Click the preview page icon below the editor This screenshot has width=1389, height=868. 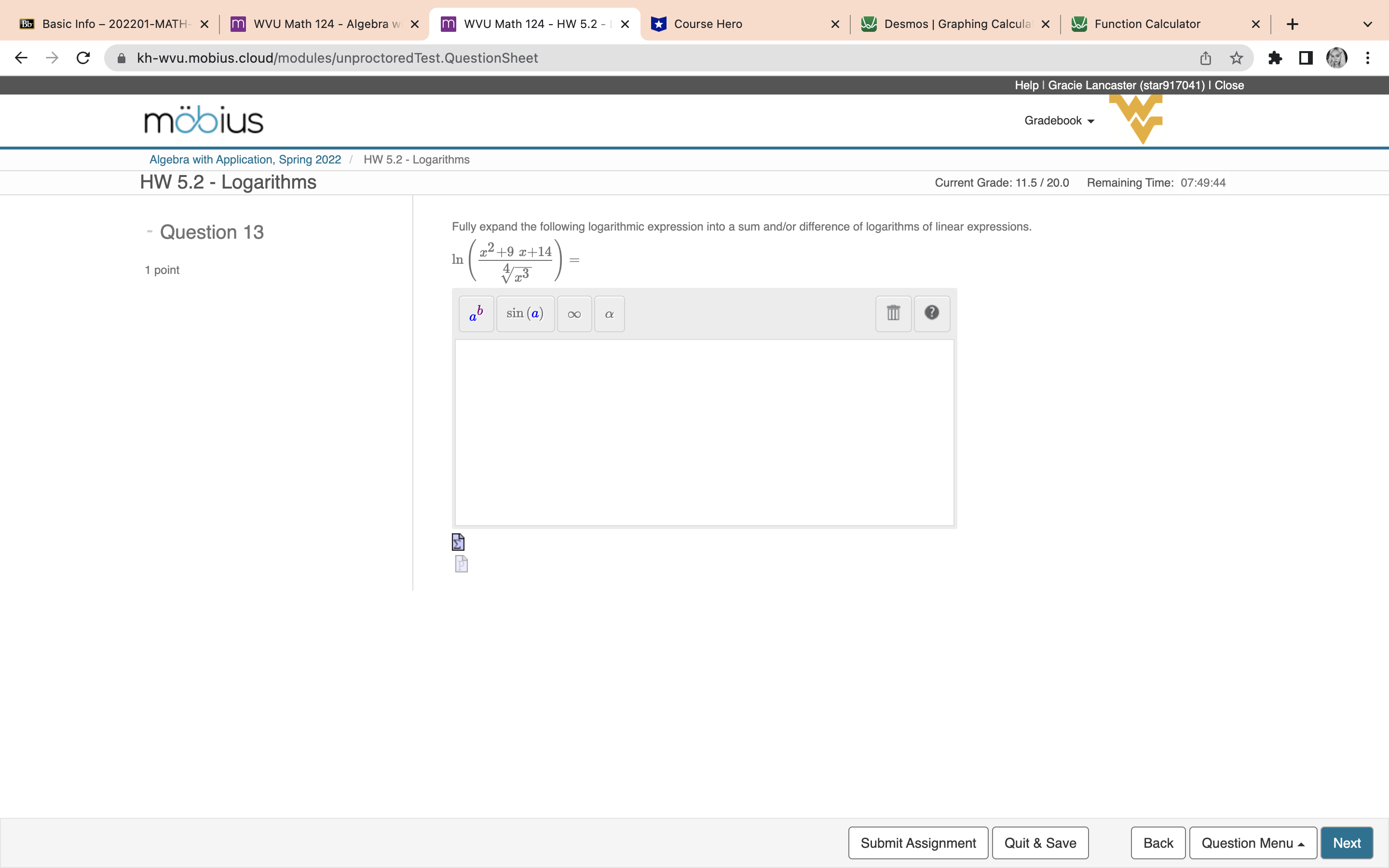tap(462, 564)
